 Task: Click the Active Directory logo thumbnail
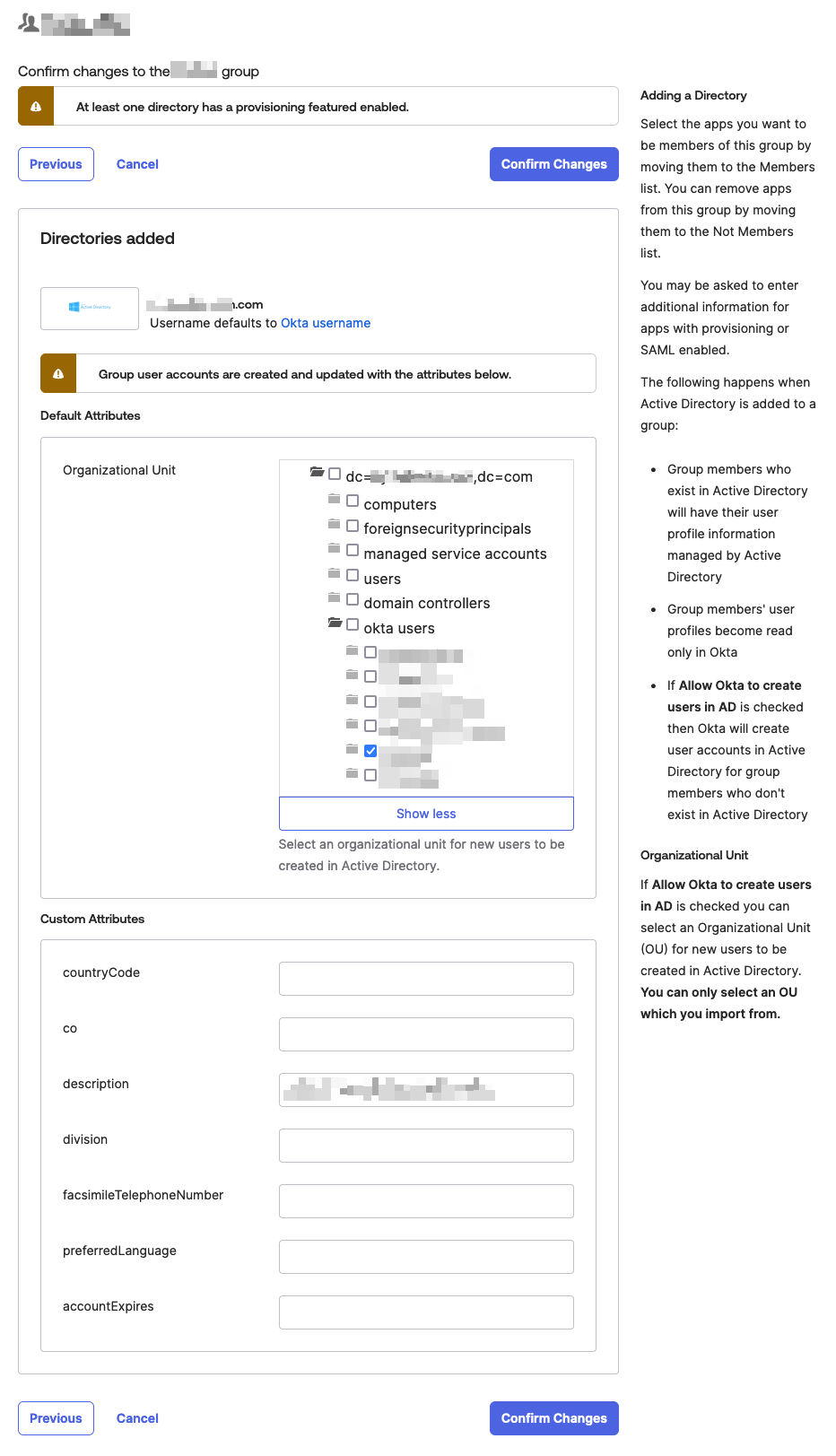tap(90, 308)
